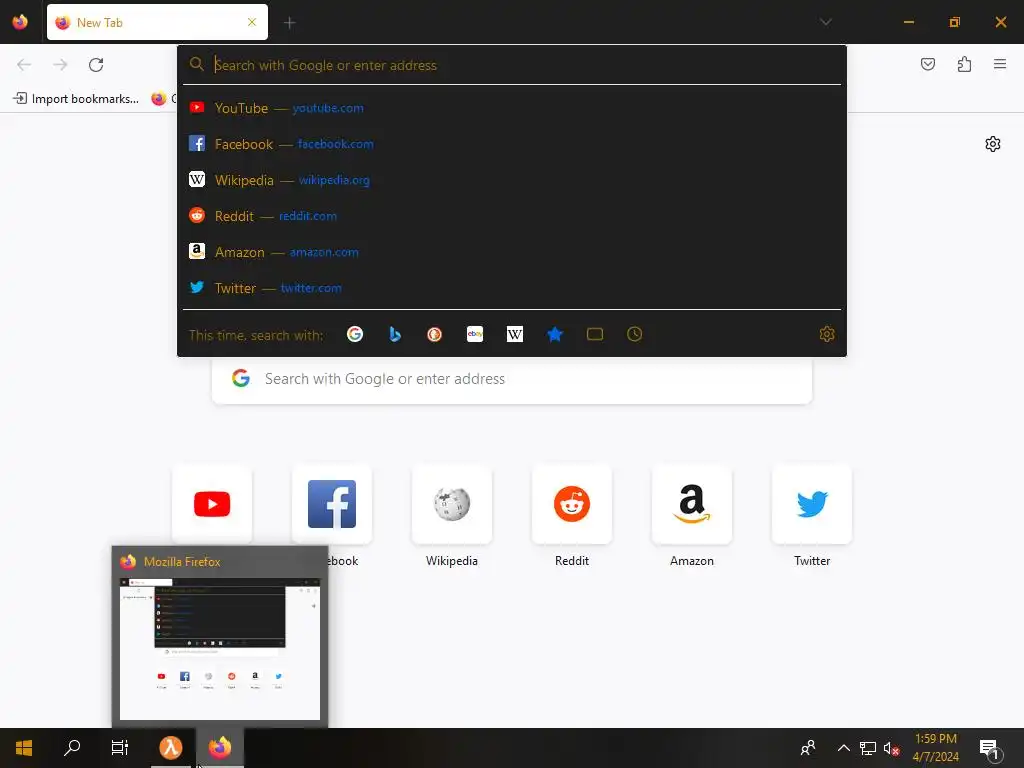Viewport: 1024px width, 768px height.
Task: Choose Twitter twitter.com suggestion
Action: [511, 287]
